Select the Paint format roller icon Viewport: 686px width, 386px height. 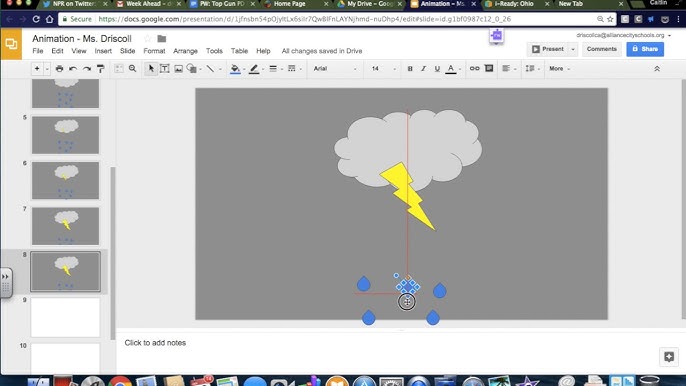[101, 69]
